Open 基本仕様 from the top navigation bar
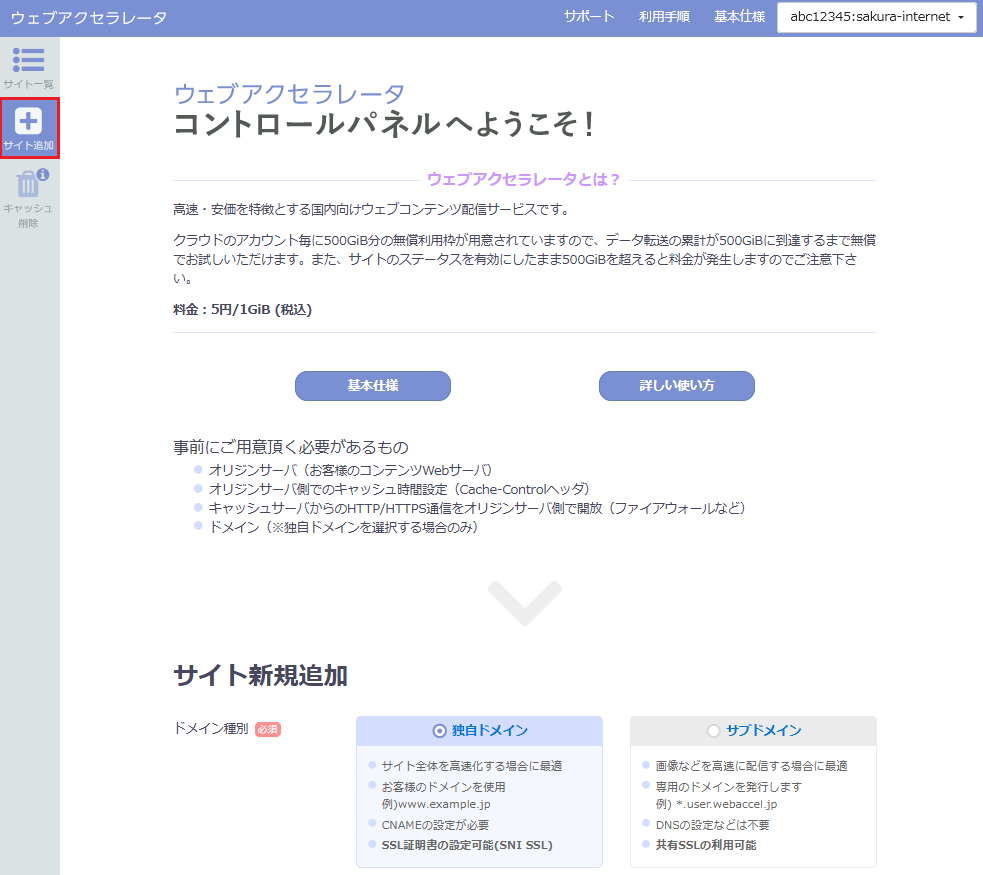983x875 pixels. (x=739, y=16)
